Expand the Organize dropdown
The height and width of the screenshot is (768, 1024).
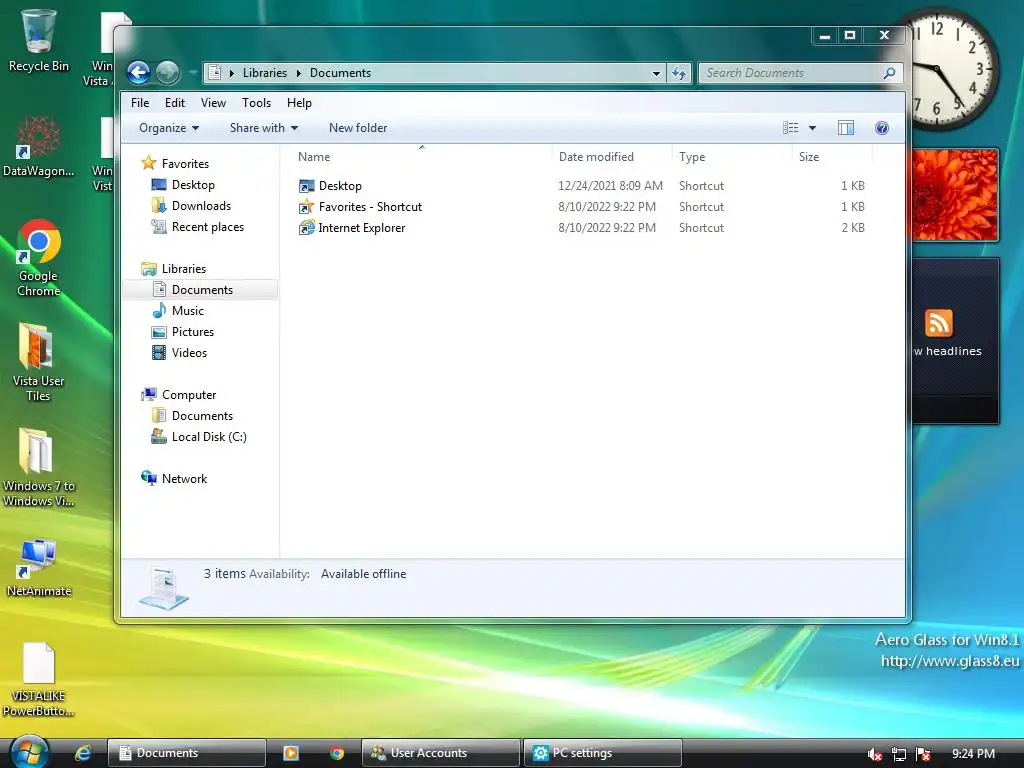coord(169,128)
